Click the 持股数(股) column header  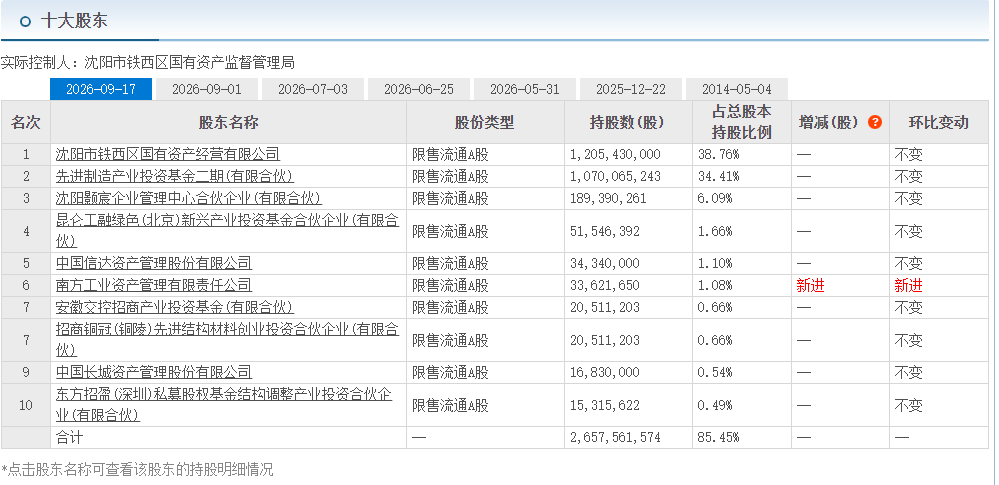(x=628, y=122)
